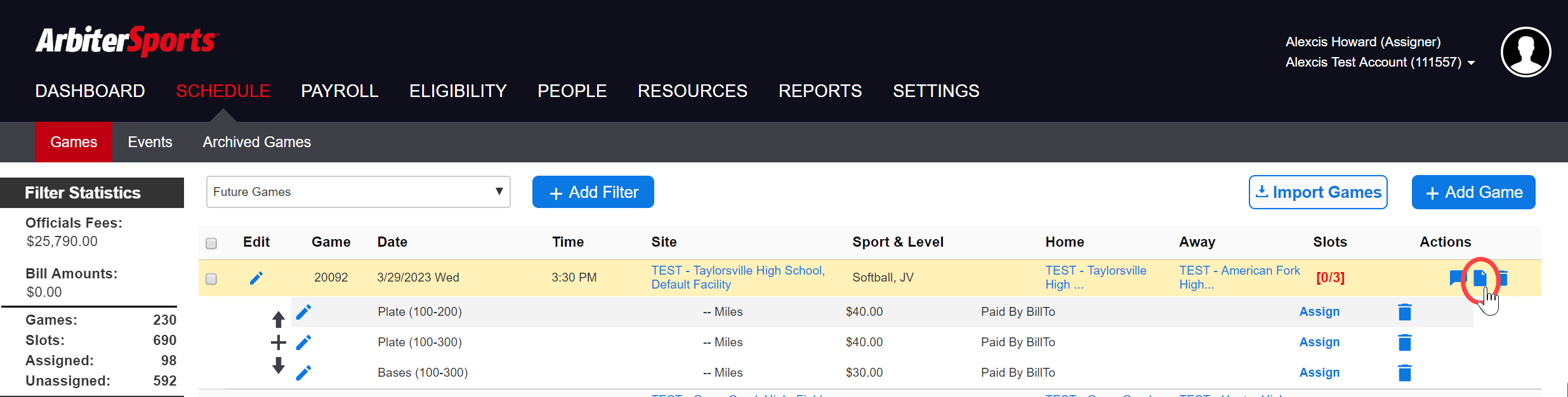Edit the Plate (100-300) slot
The height and width of the screenshot is (397, 1568).
coord(304,342)
